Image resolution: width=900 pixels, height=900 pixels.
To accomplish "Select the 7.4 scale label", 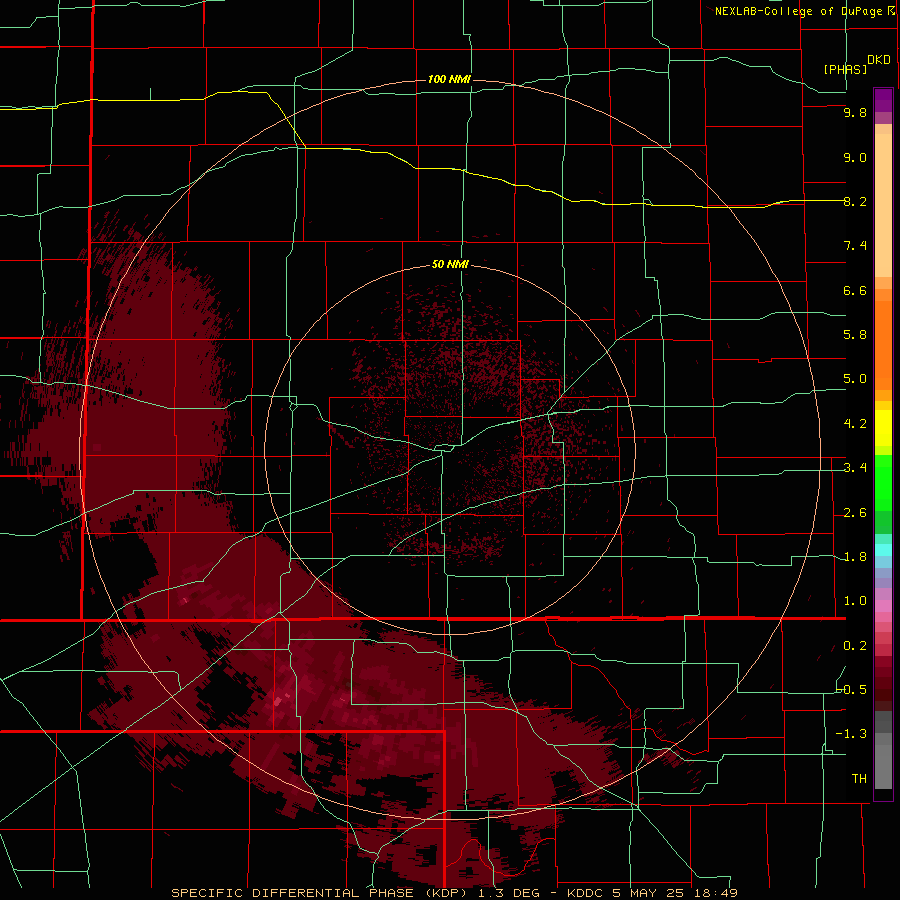I will tap(855, 246).
